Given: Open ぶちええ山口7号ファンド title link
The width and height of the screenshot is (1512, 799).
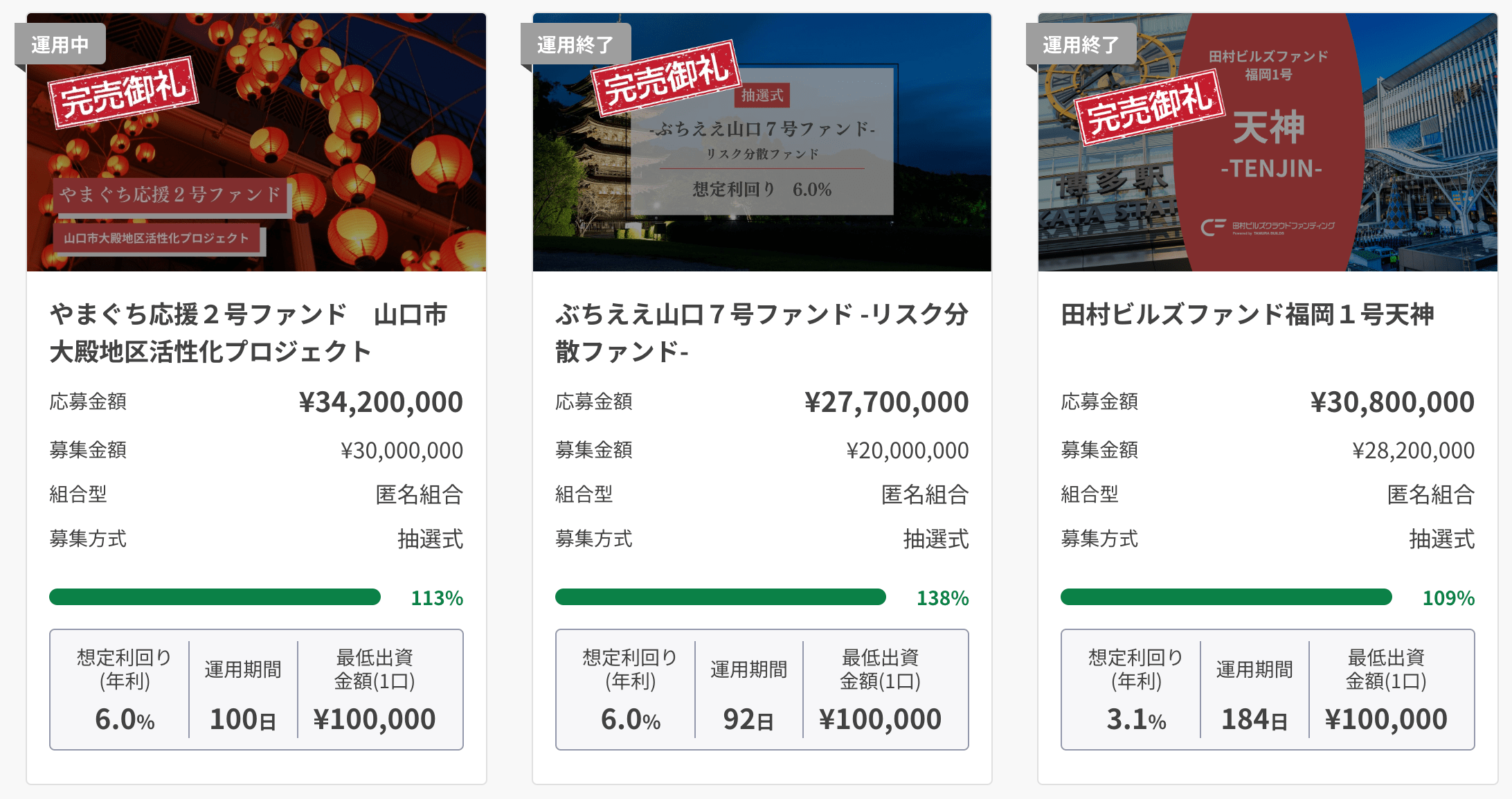Looking at the screenshot, I should tap(762, 333).
